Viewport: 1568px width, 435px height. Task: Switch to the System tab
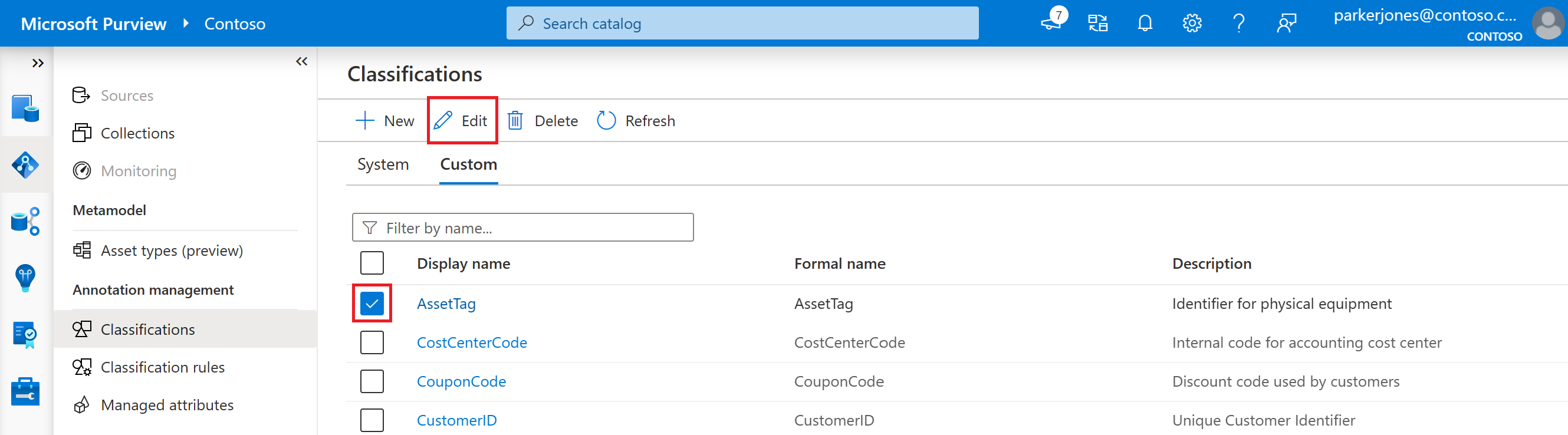click(382, 164)
